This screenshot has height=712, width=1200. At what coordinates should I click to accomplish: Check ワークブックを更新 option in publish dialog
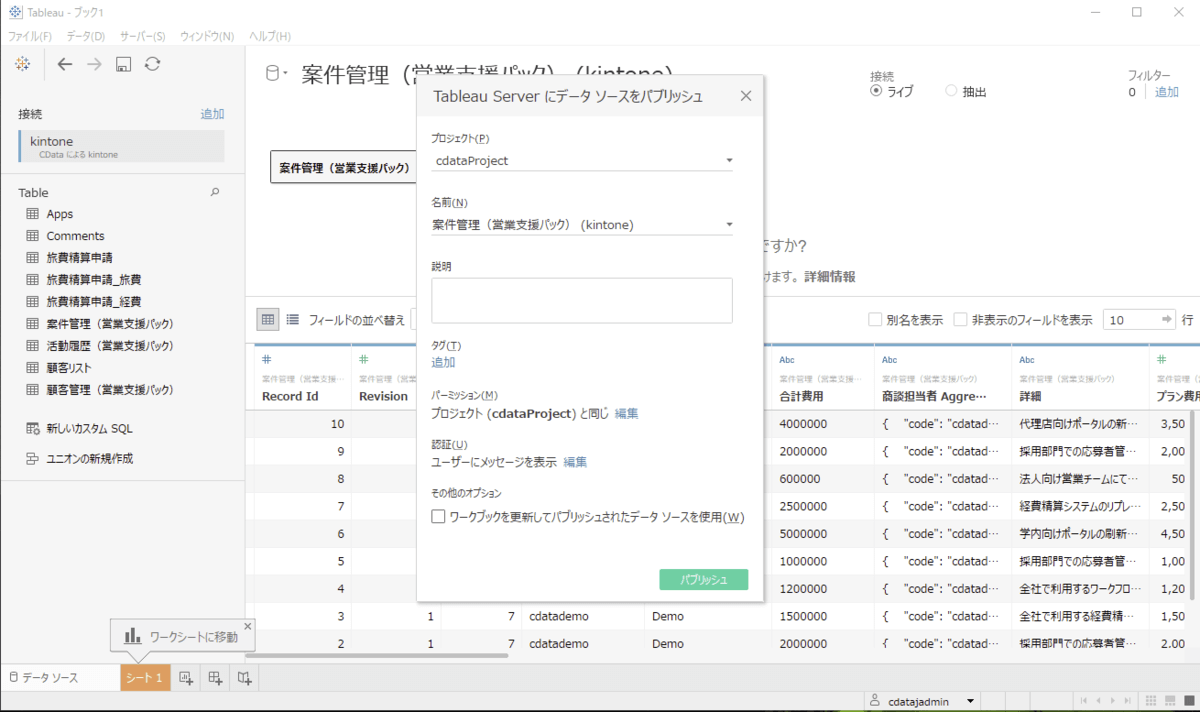438,517
